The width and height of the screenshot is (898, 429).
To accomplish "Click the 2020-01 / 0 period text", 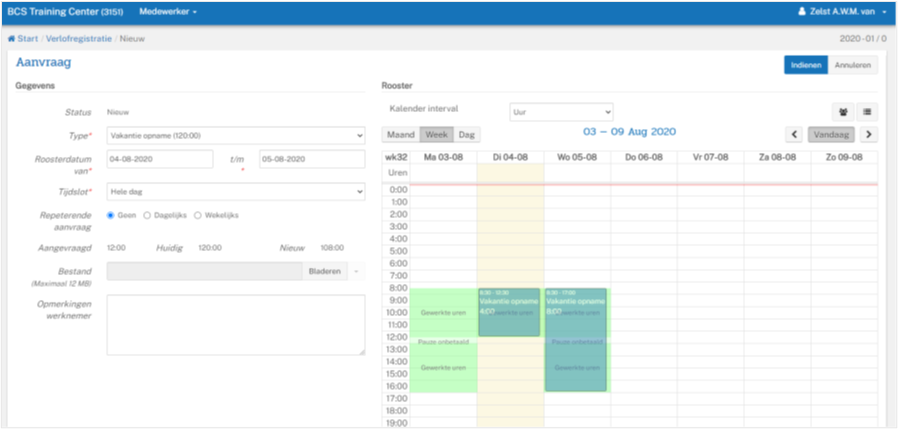I will pos(864,39).
